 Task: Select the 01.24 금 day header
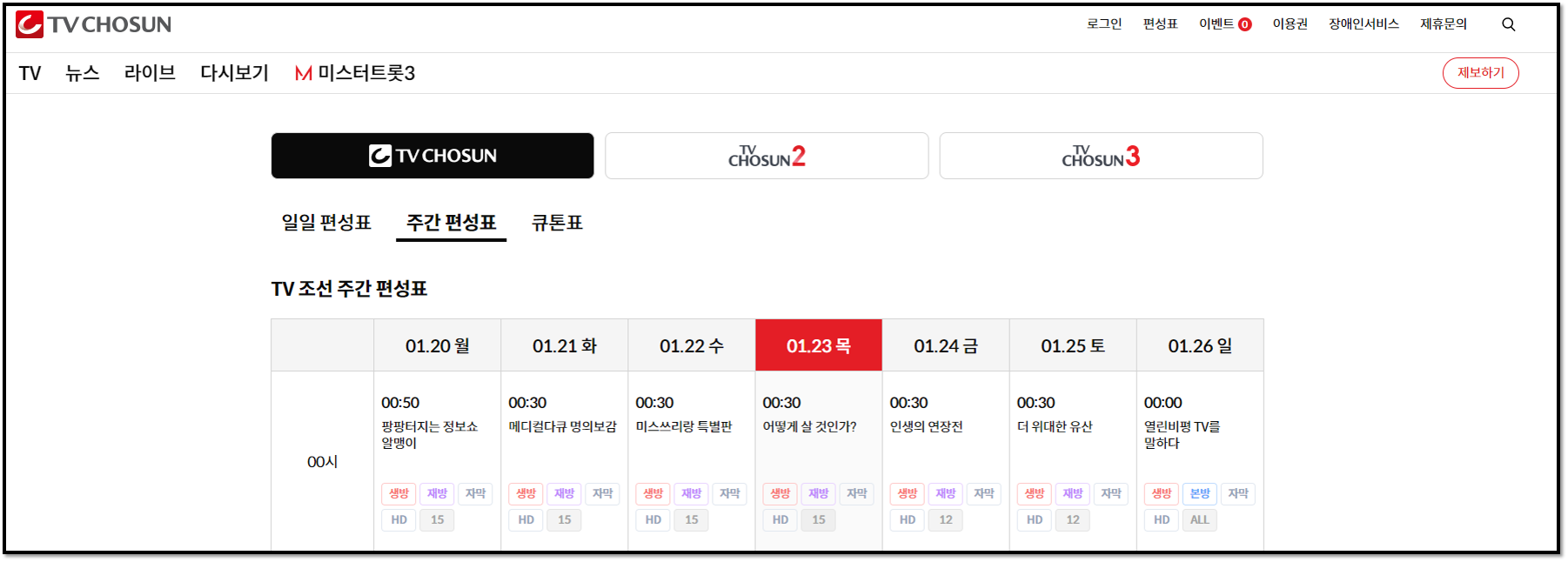click(945, 346)
